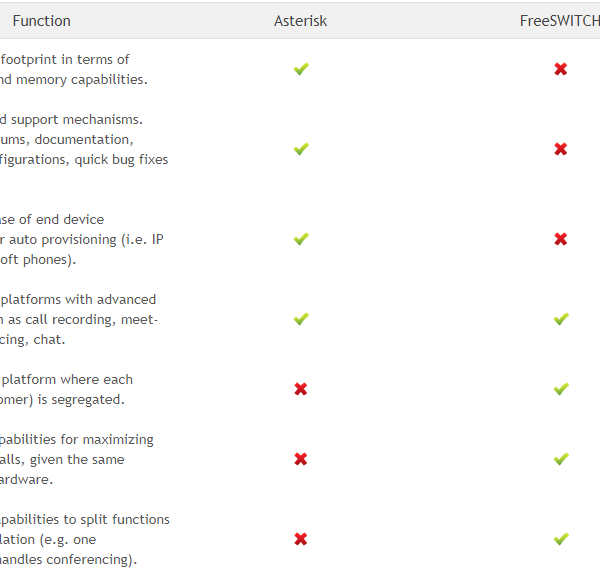This screenshot has height=577, width=600.
Task: Click Asterisk checkmark for auto provisioning row
Action: point(301,239)
